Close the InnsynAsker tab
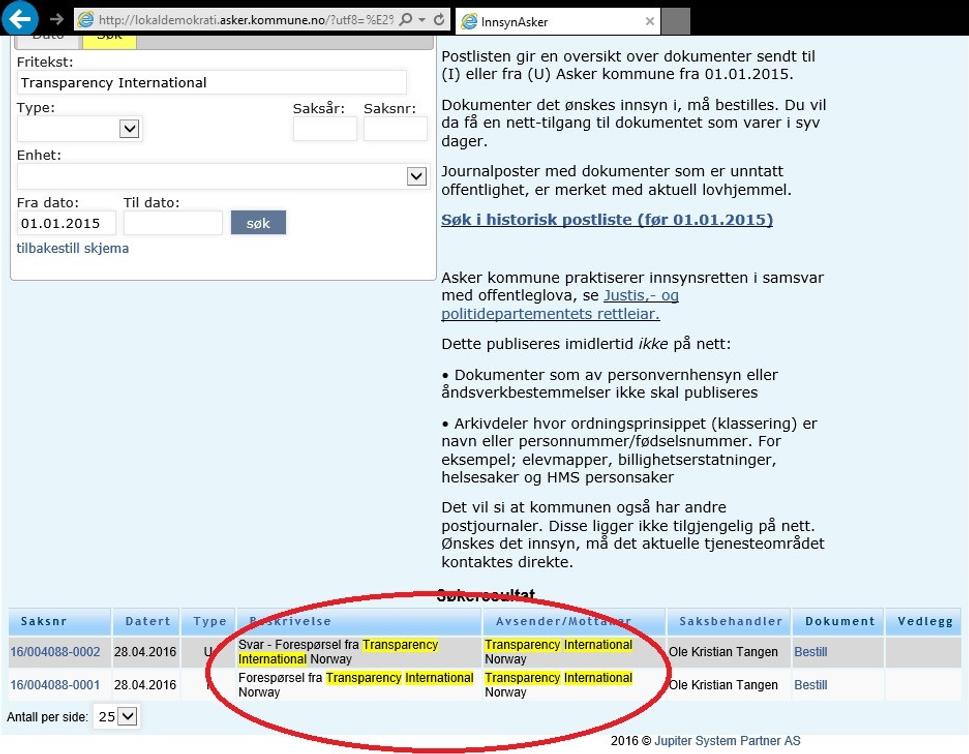The height and width of the screenshot is (754, 969). pyautogui.click(x=650, y=21)
